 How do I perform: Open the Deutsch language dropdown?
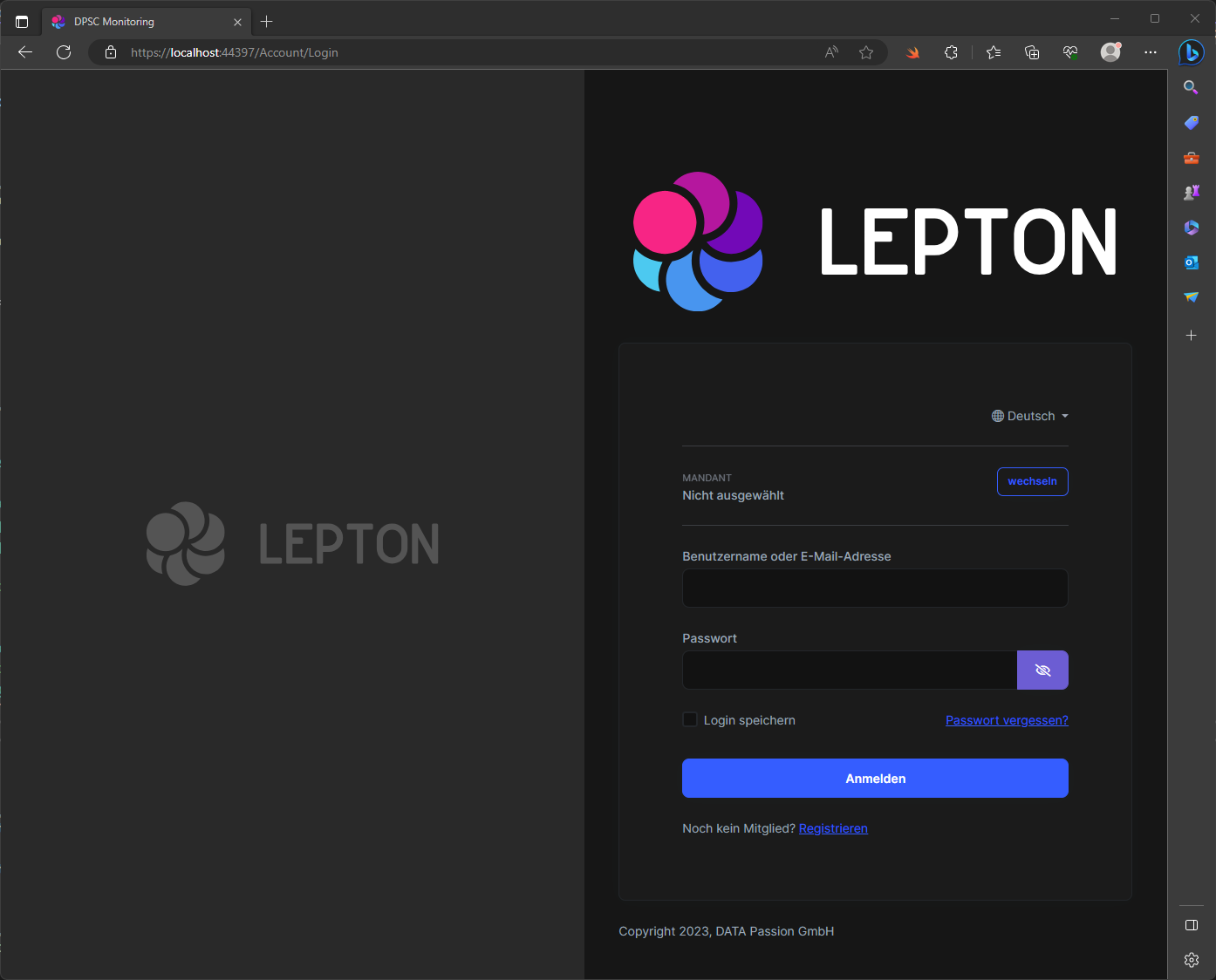click(1030, 416)
